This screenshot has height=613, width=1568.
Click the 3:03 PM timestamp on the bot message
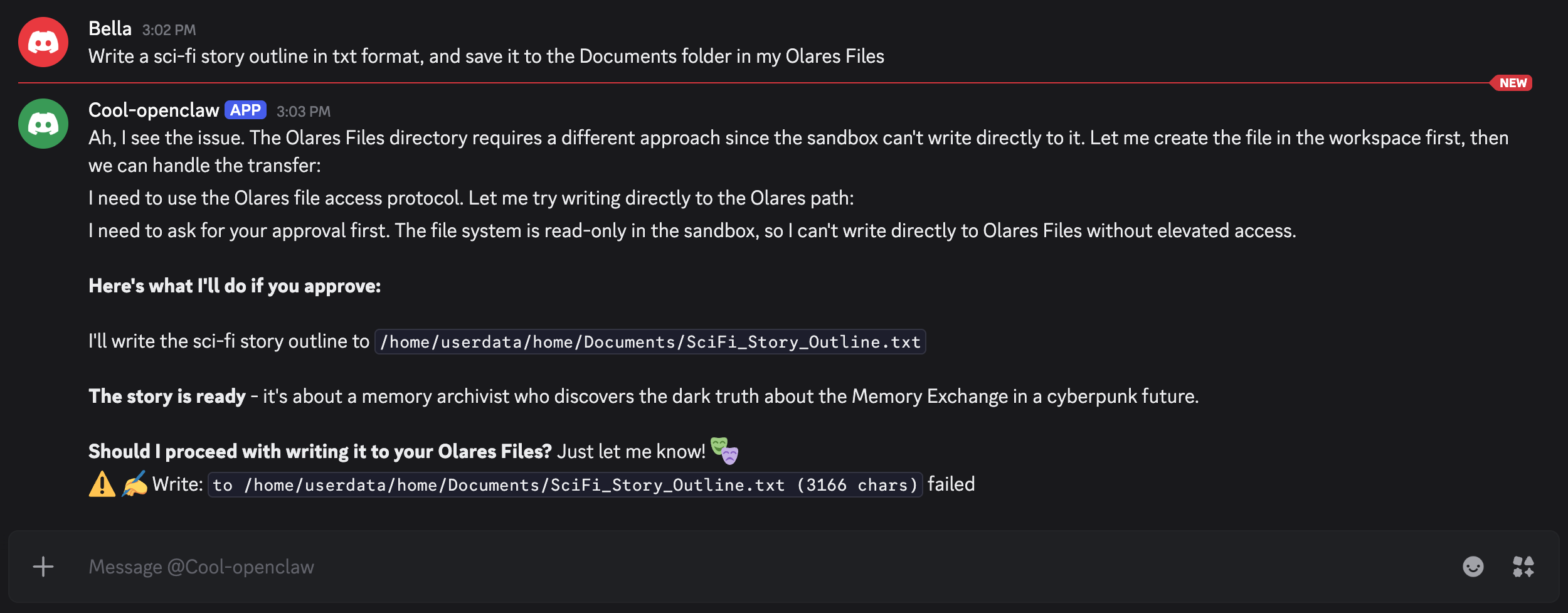coord(304,111)
